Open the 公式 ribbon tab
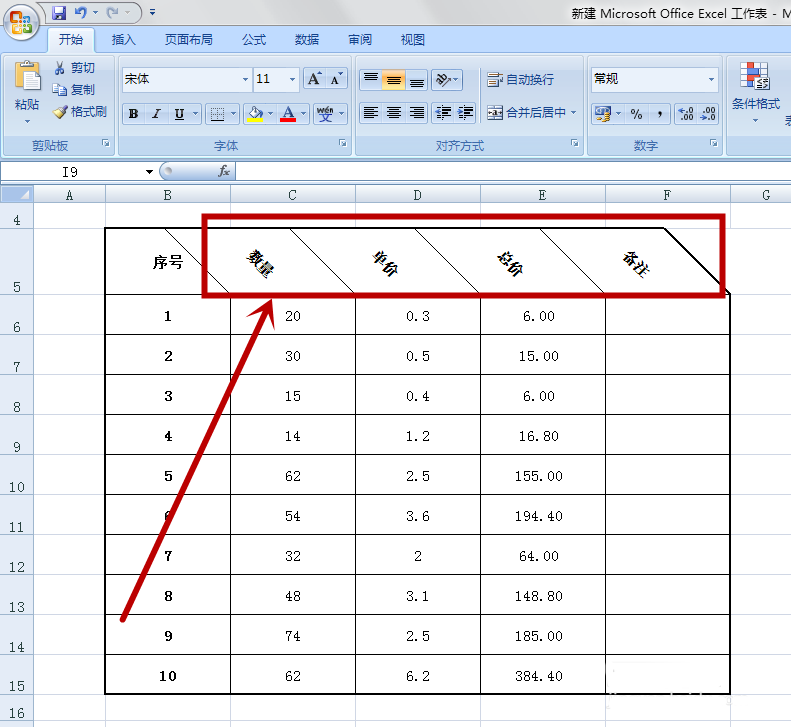 [254, 40]
